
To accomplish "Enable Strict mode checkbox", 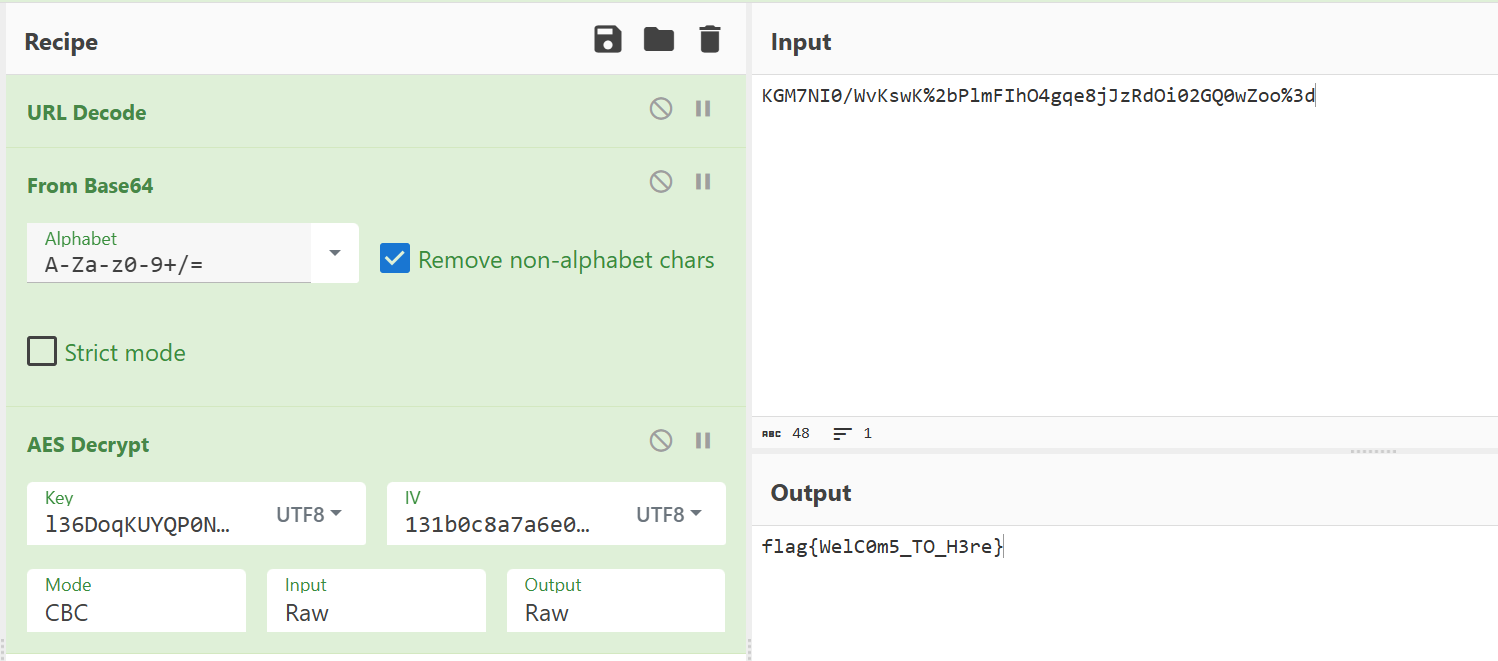I will coord(42,352).
